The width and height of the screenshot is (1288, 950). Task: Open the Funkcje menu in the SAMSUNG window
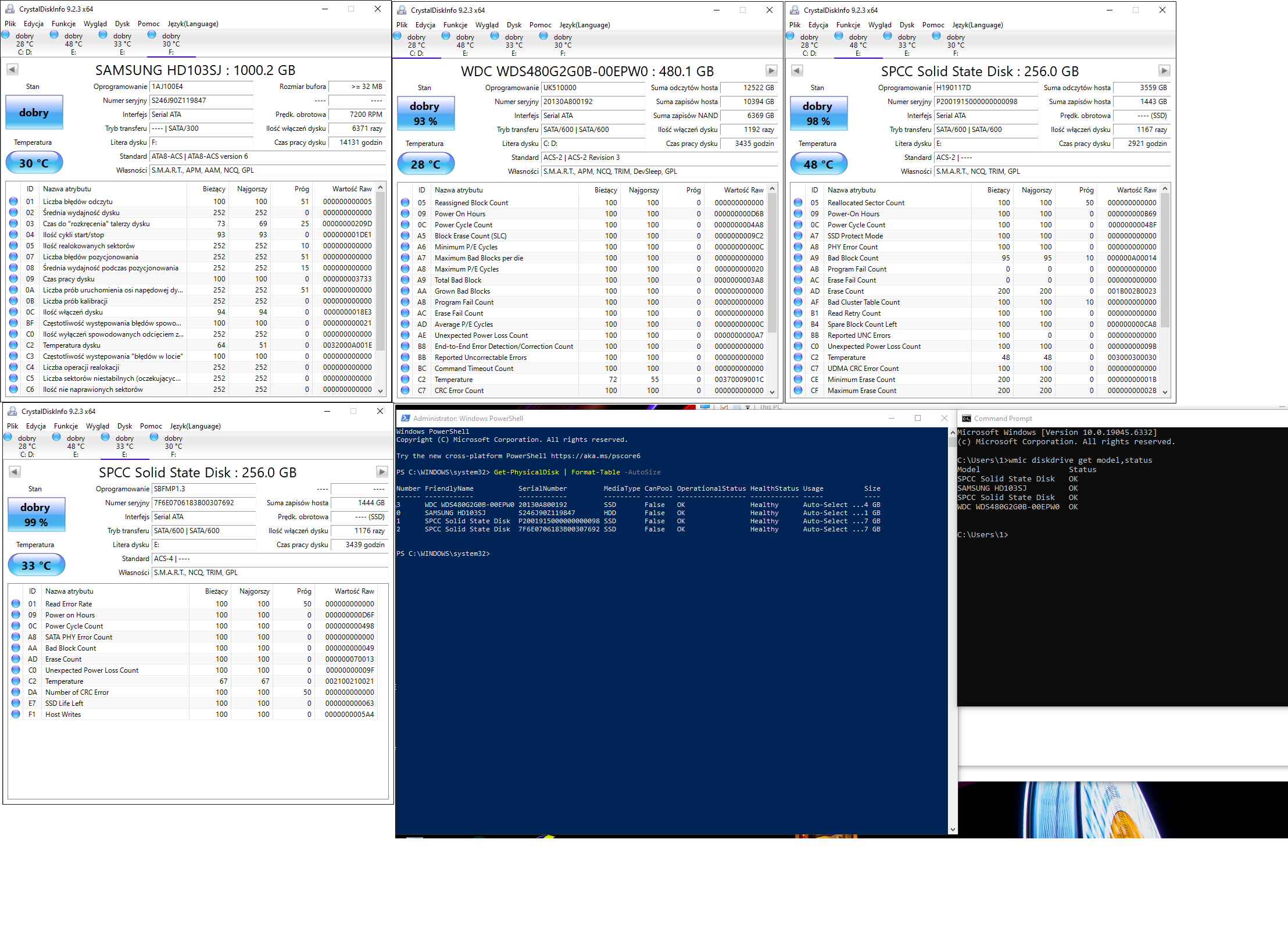[63, 24]
